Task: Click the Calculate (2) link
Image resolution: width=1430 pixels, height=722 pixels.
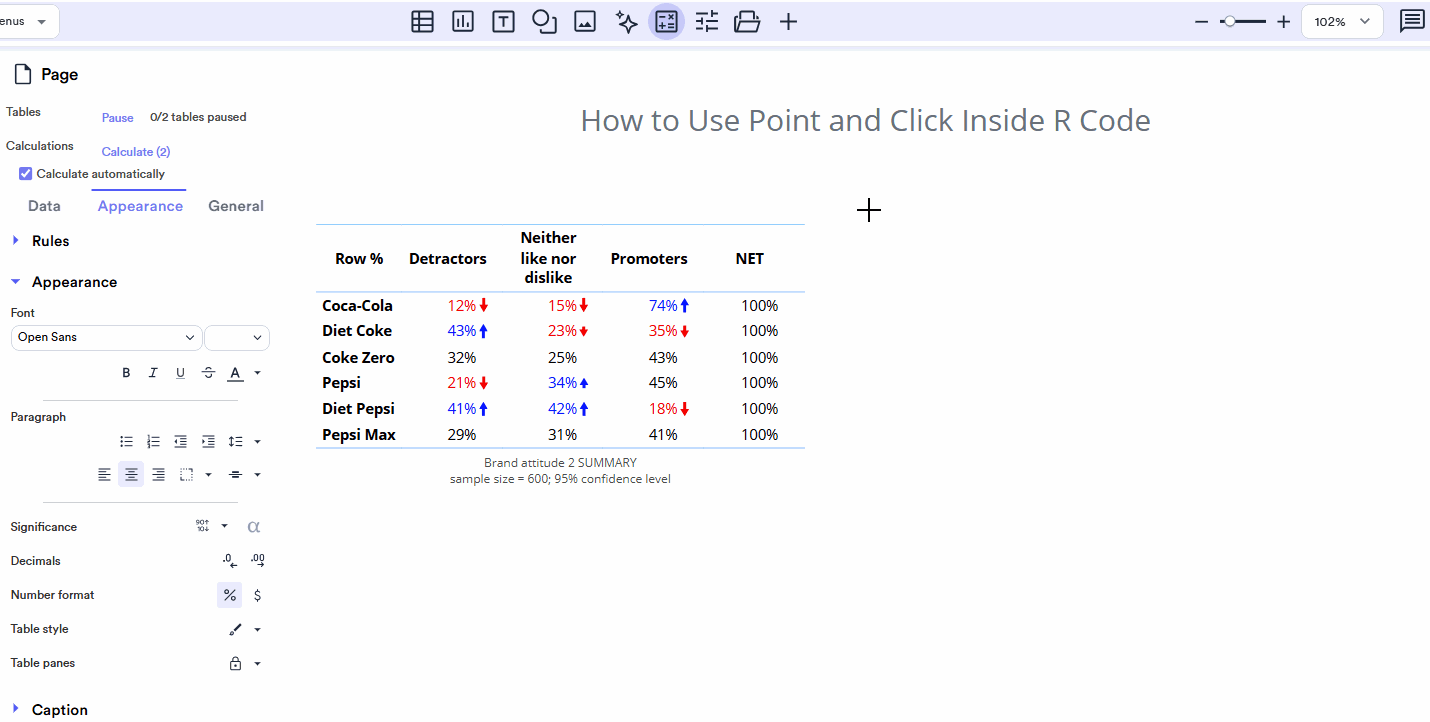Action: point(135,152)
